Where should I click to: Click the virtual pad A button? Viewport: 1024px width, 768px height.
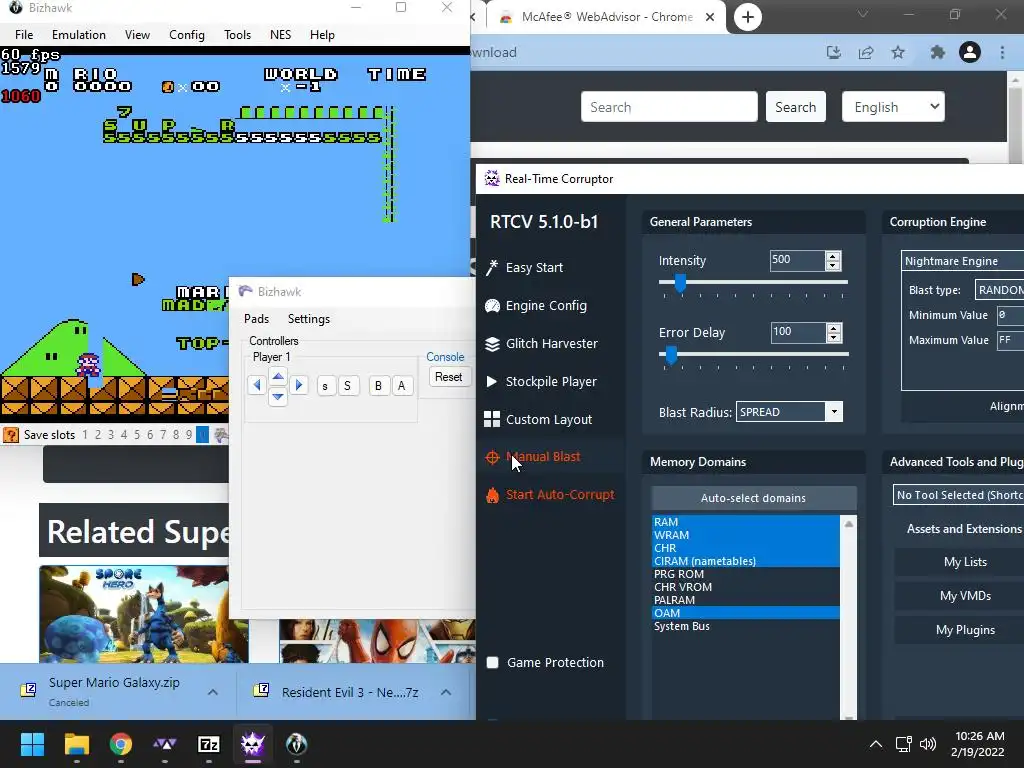(402, 386)
